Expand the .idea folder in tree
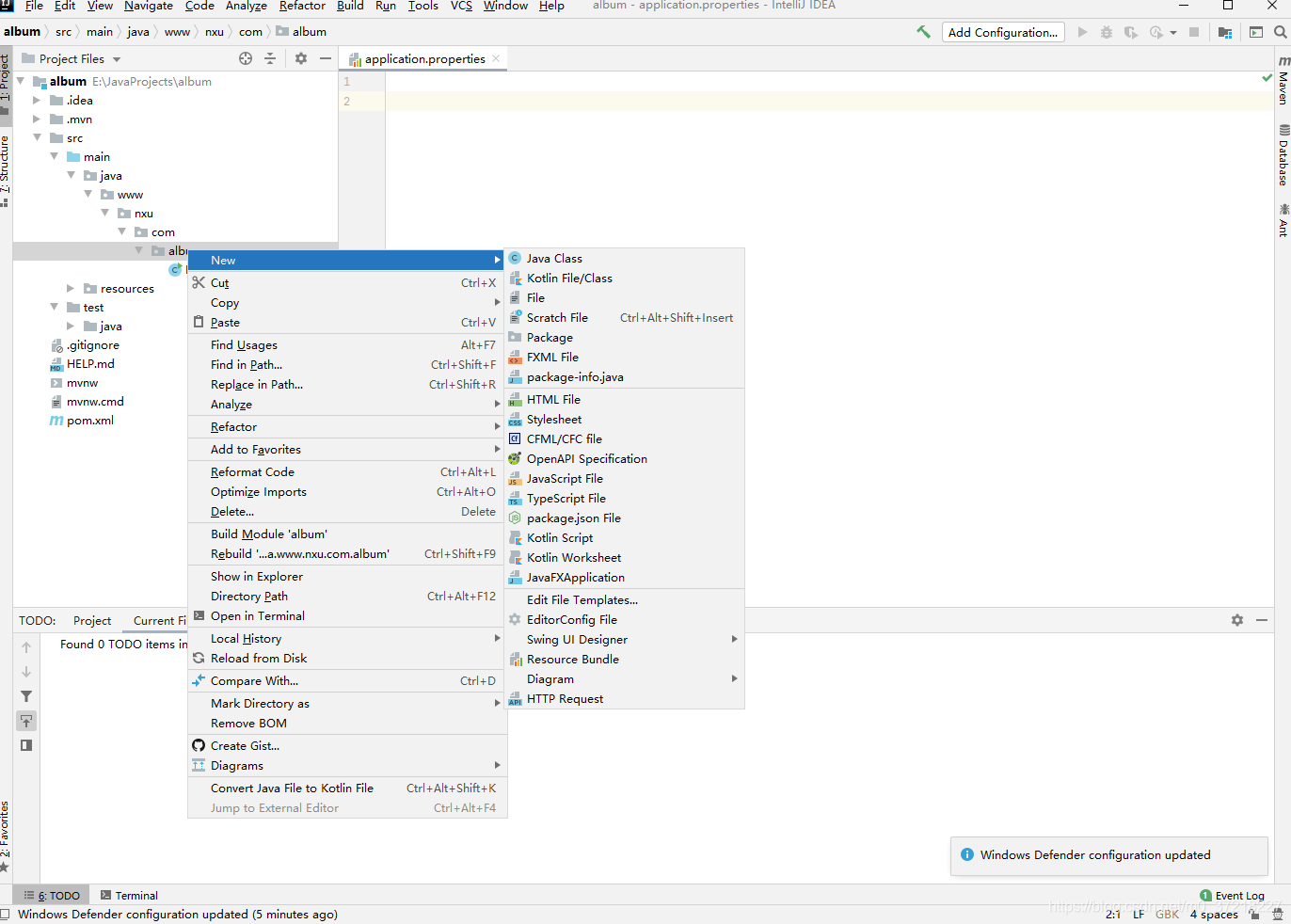Viewport: 1291px width, 924px height. tap(37, 100)
